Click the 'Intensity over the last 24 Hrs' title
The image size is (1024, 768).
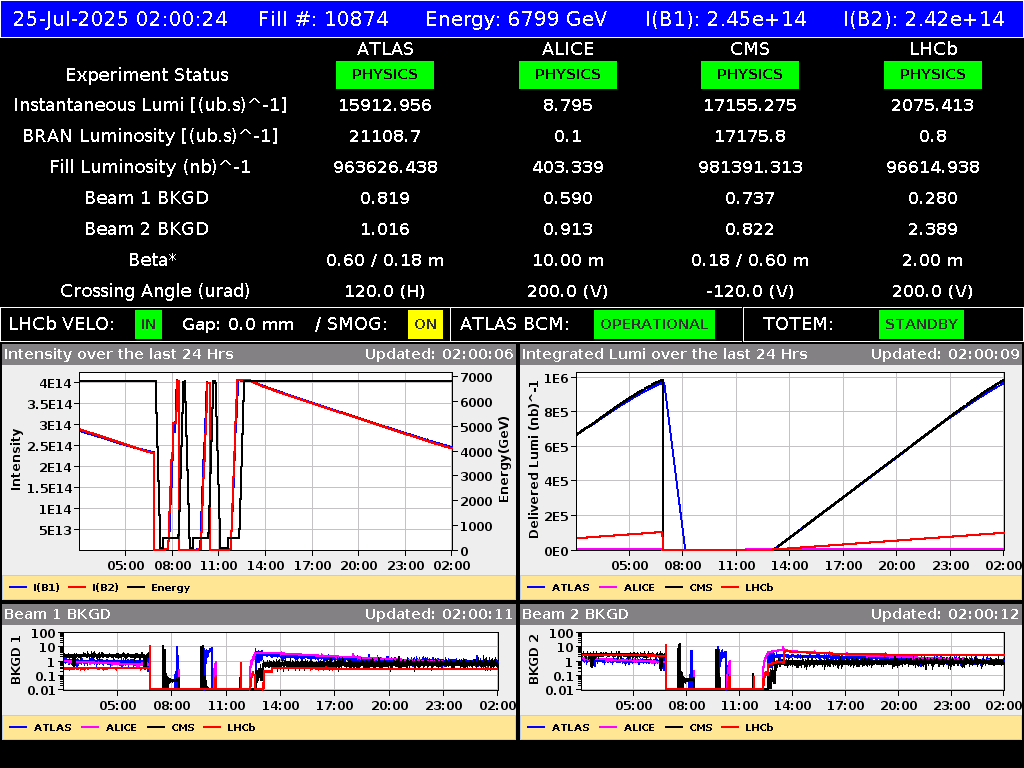coord(119,354)
